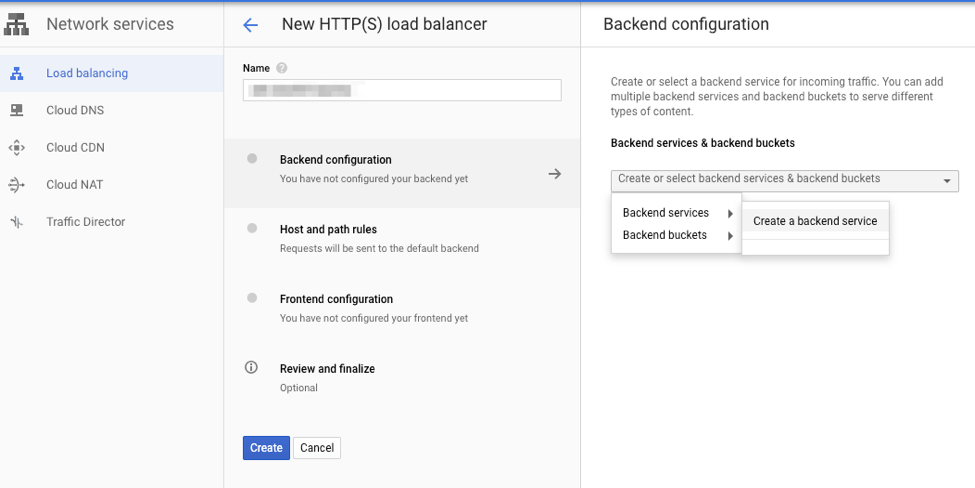Click the Network services header icon

16,24
